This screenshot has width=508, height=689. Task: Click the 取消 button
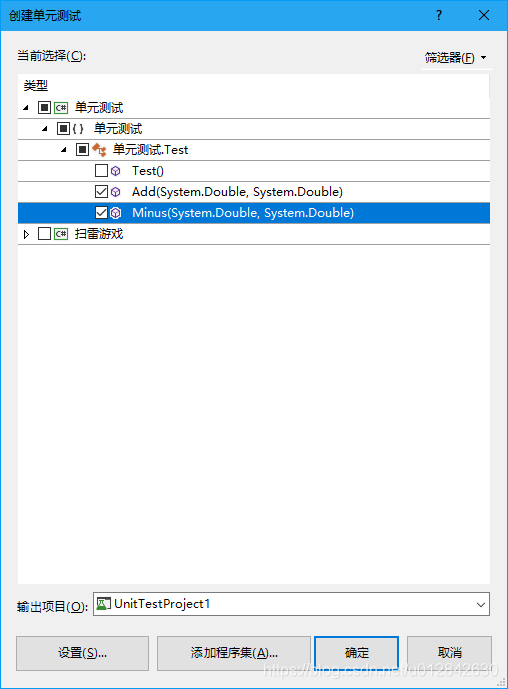449,653
